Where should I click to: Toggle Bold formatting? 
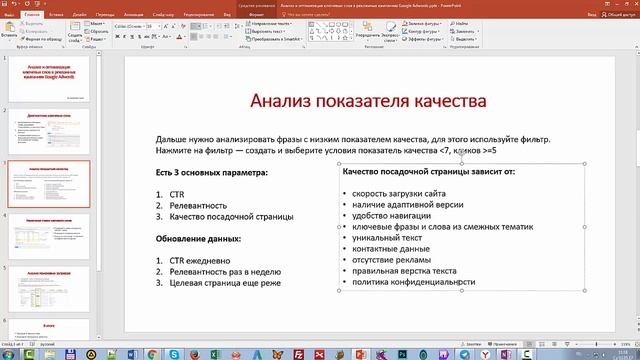click(x=117, y=37)
